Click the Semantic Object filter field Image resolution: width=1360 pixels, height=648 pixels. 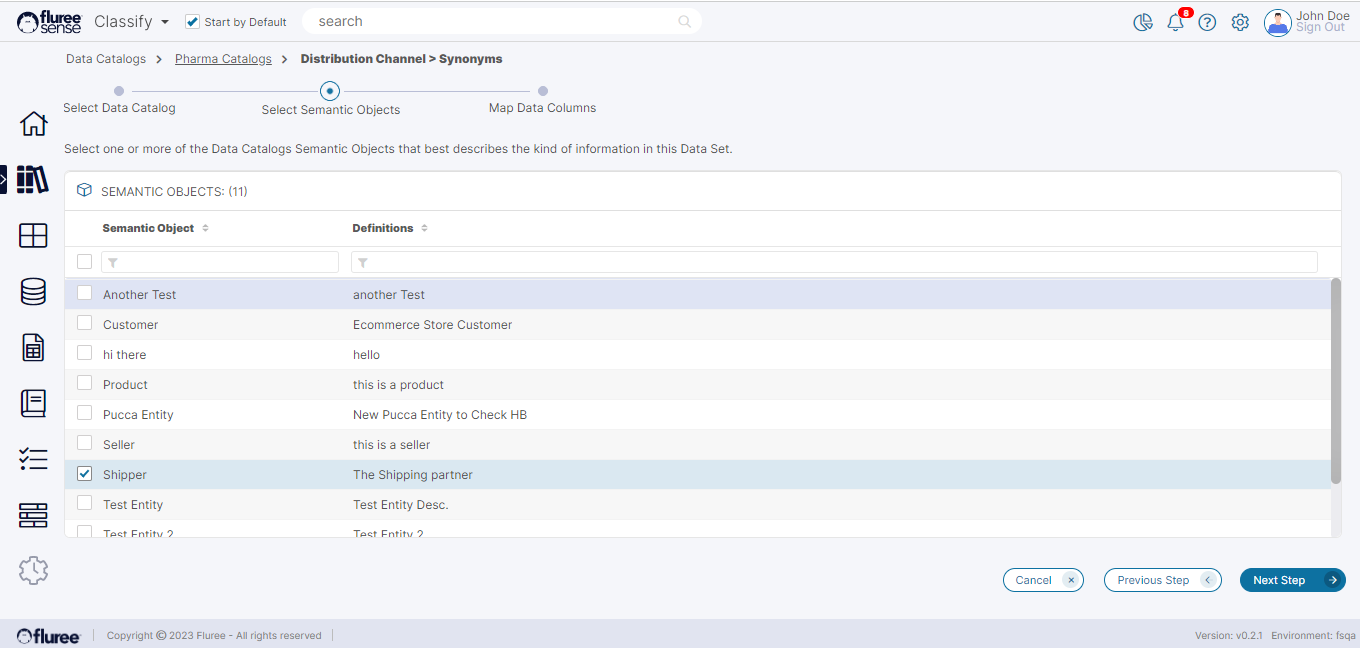coord(220,262)
